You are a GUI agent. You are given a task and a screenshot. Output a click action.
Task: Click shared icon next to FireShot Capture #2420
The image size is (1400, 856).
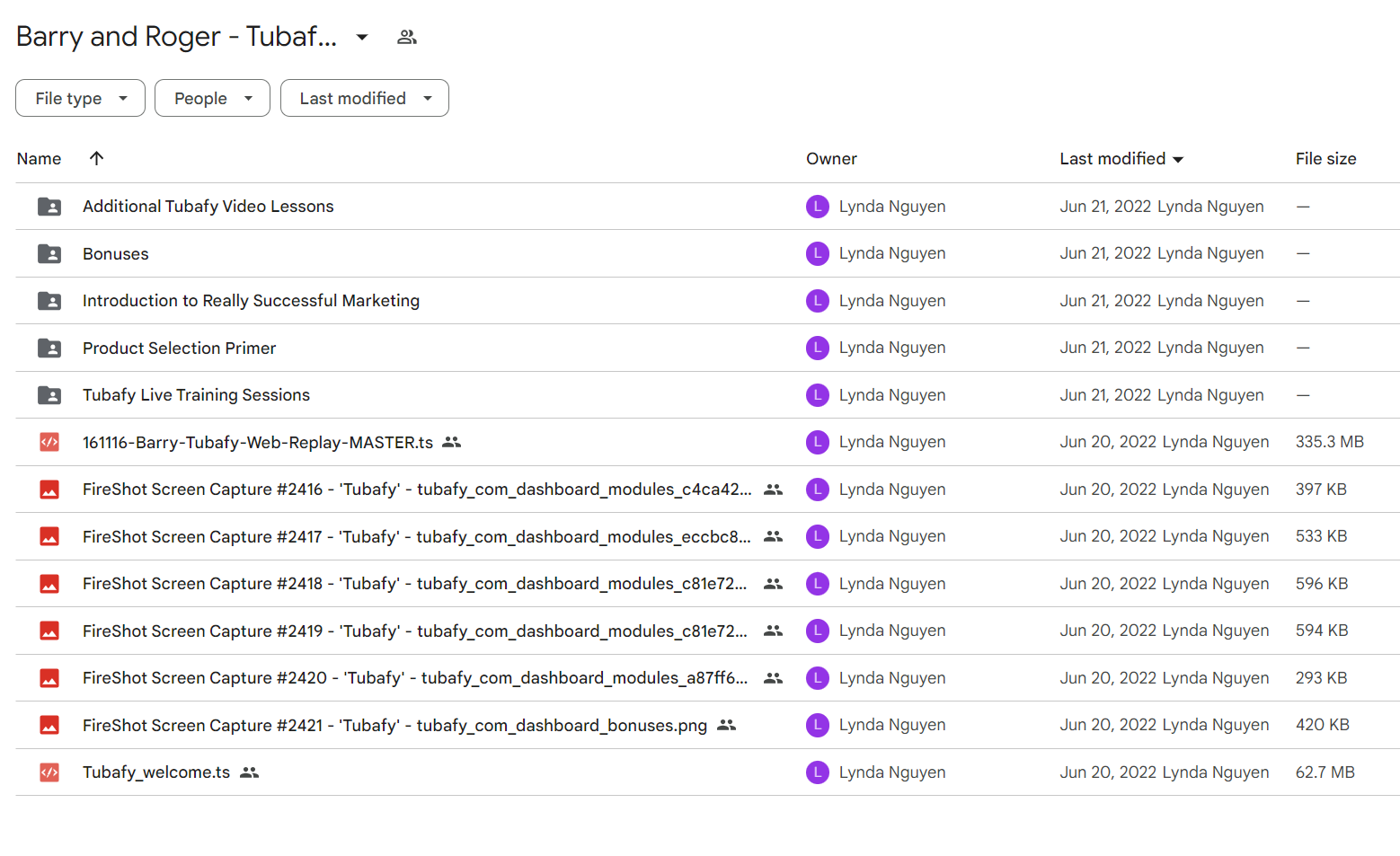point(773,678)
